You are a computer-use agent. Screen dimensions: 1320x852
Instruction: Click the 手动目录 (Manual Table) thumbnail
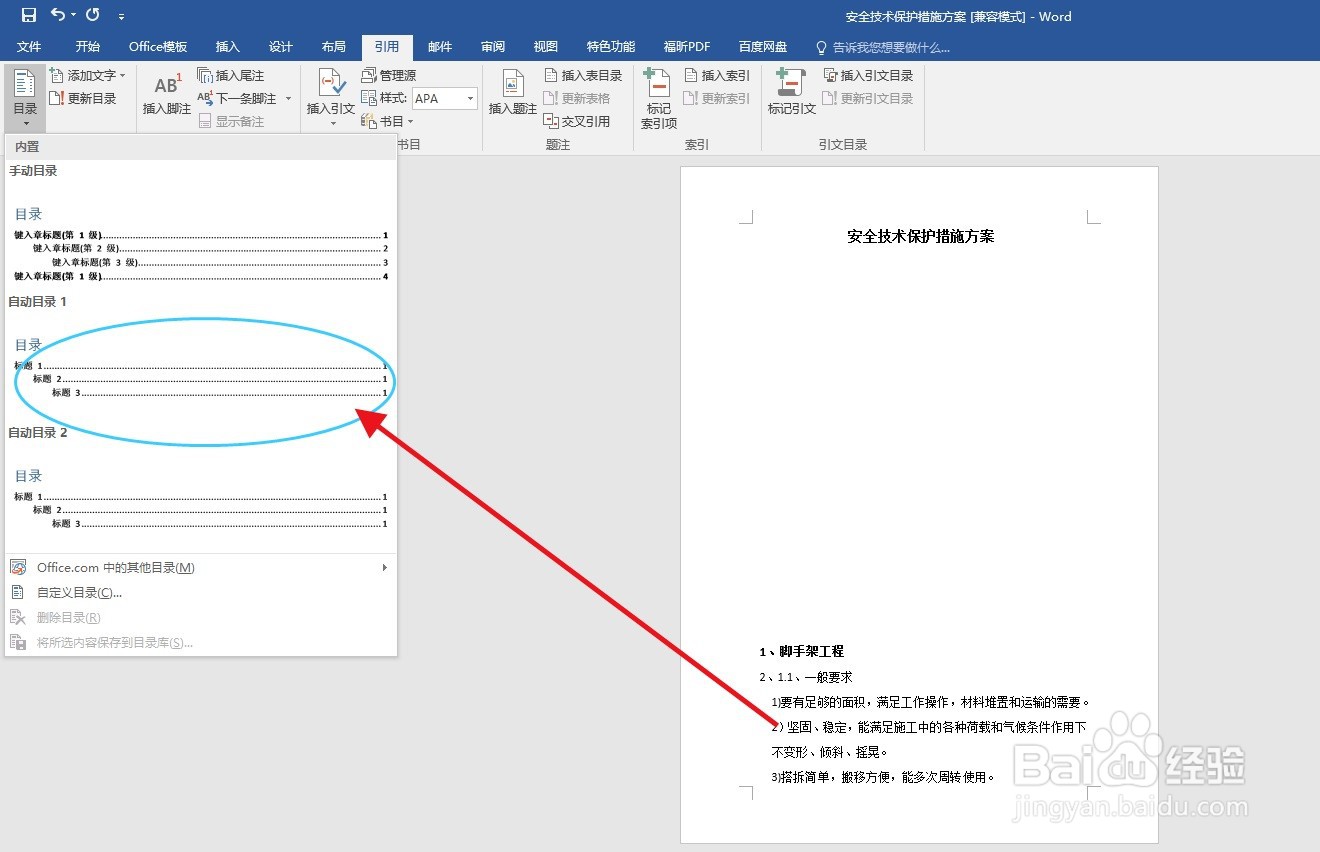tap(200, 240)
